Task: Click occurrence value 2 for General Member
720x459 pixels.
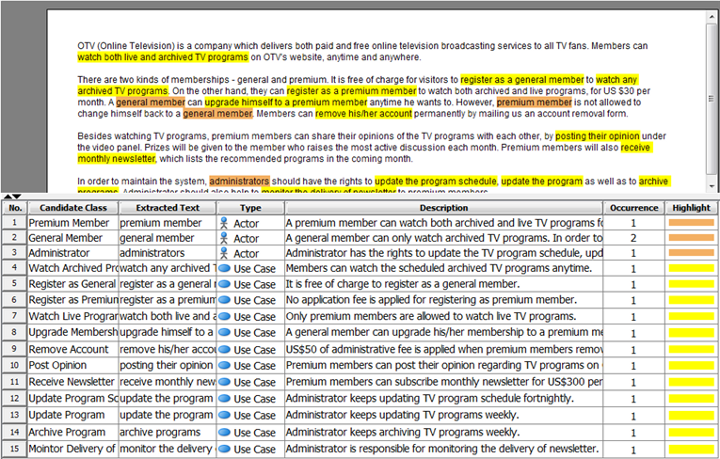Action: coord(634,238)
